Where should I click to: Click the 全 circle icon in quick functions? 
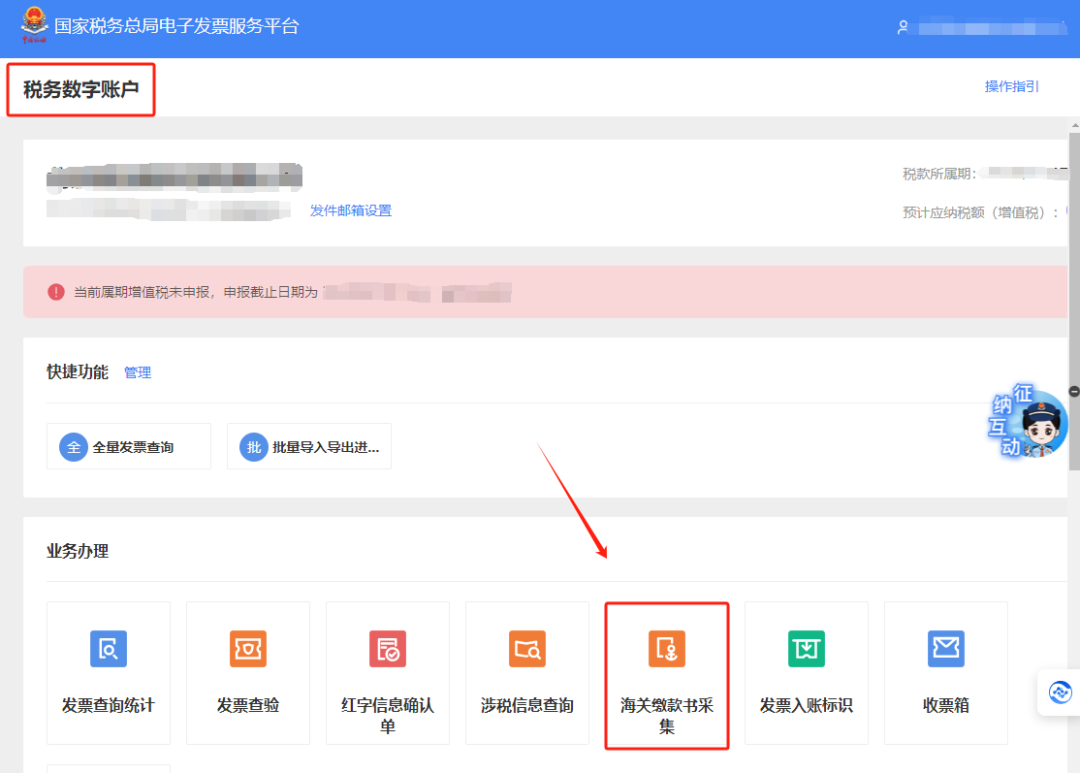pos(74,447)
